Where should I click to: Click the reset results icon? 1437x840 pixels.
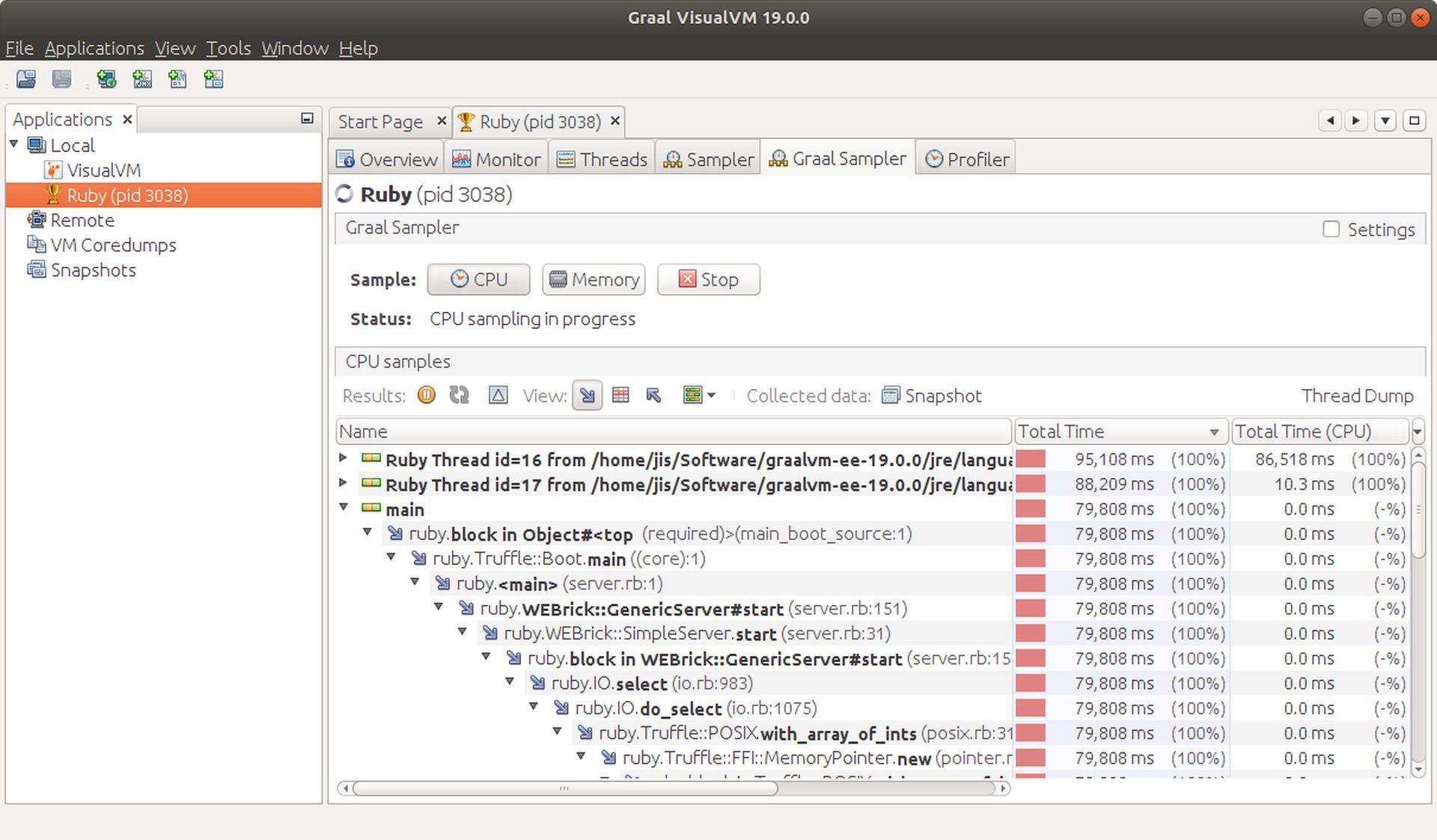457,396
